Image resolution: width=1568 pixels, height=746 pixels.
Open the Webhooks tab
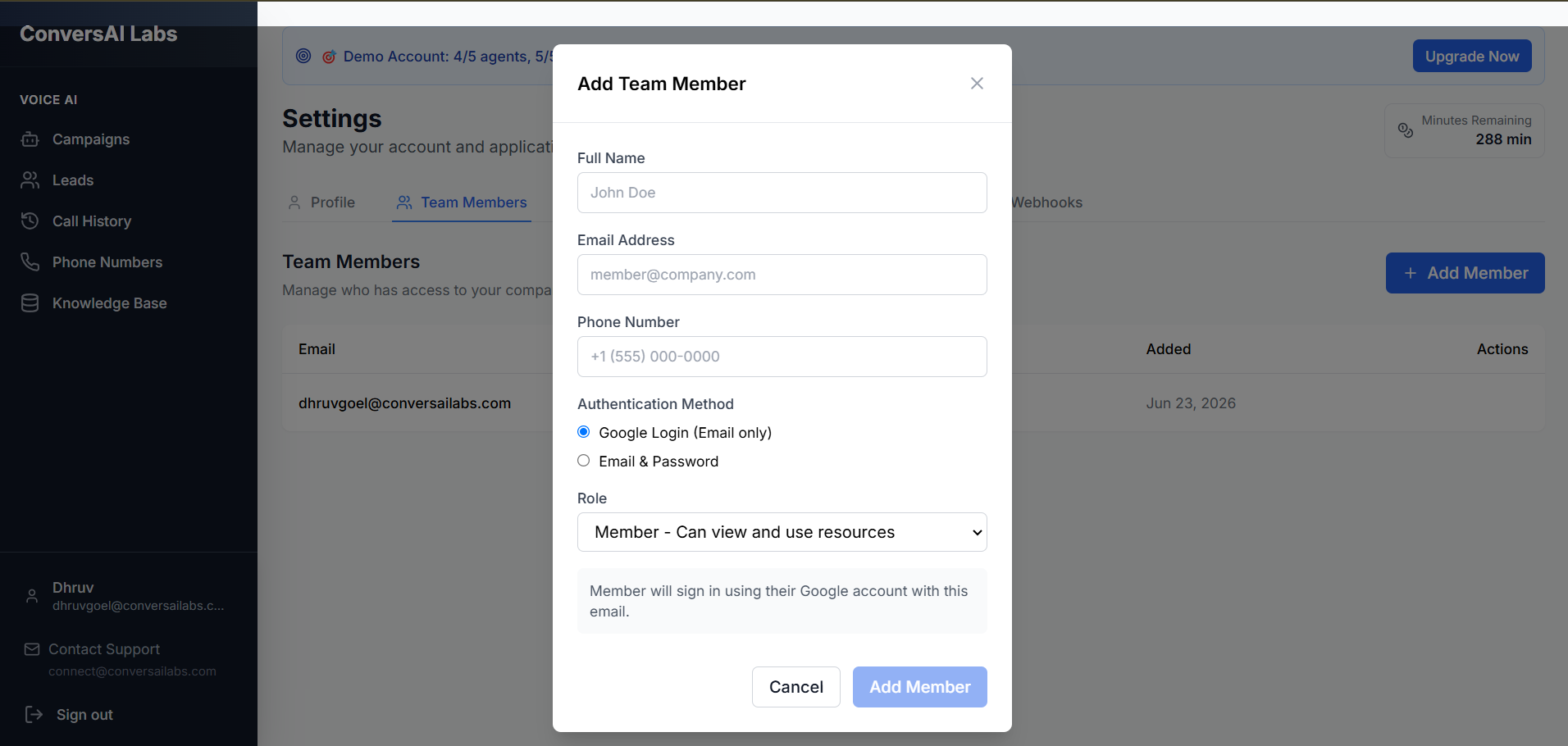coord(1046,202)
